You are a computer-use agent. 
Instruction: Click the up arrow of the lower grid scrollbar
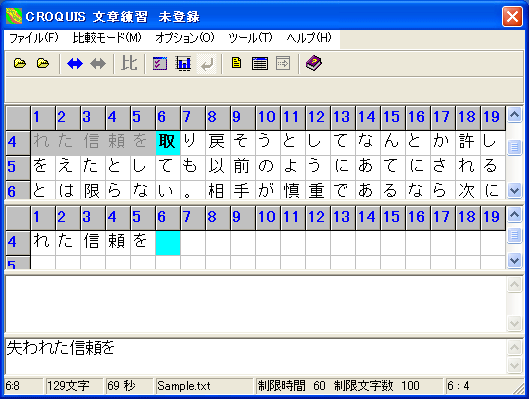(x=514, y=215)
